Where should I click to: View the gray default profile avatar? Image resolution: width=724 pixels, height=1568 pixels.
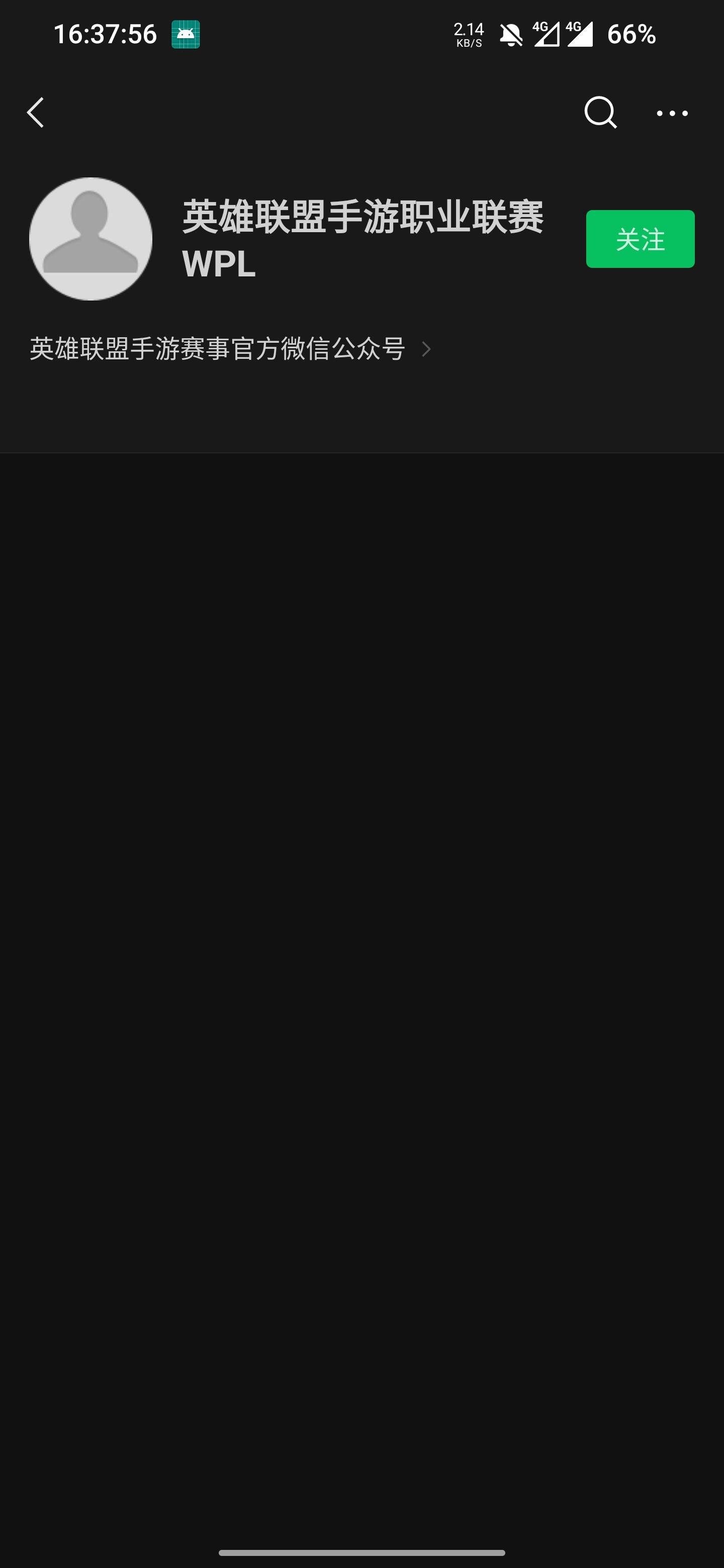click(x=90, y=239)
